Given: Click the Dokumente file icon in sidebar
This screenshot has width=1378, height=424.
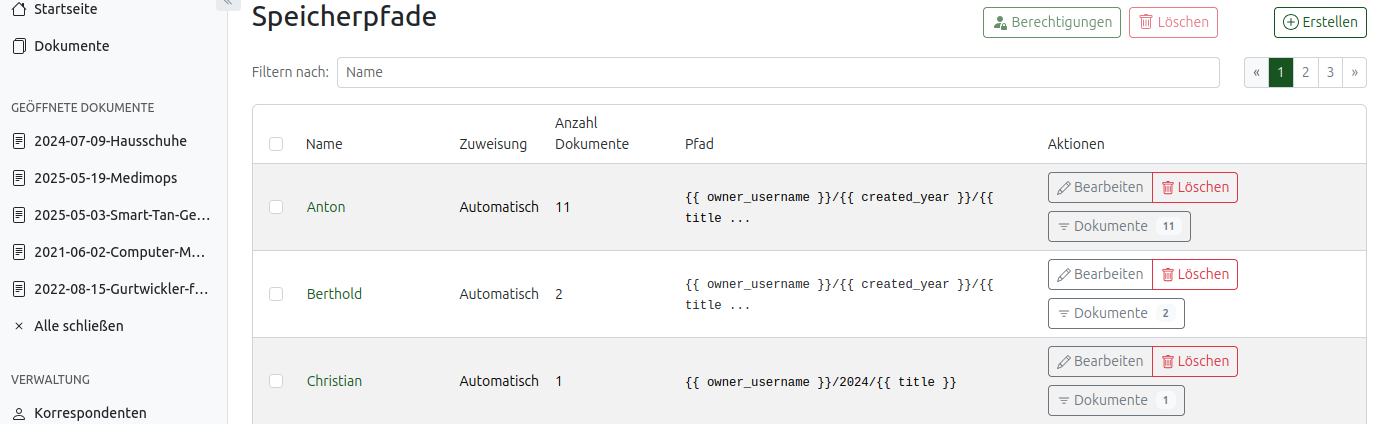Looking at the screenshot, I should click(x=18, y=46).
